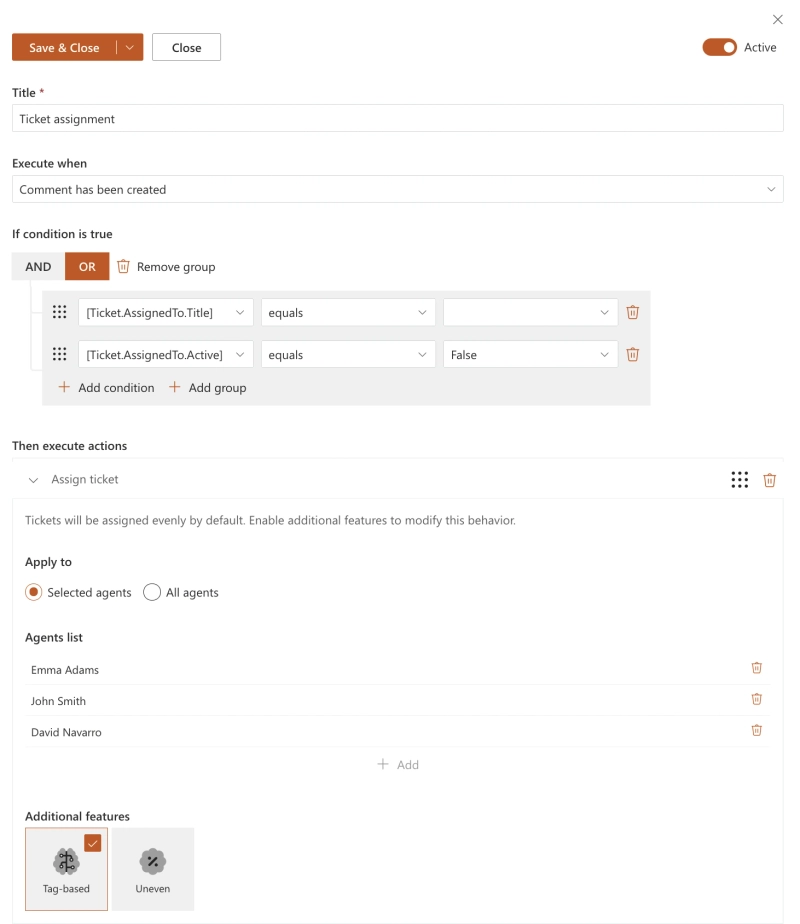Click the Save & Close button
The height and width of the screenshot is (924, 800).
64,47
